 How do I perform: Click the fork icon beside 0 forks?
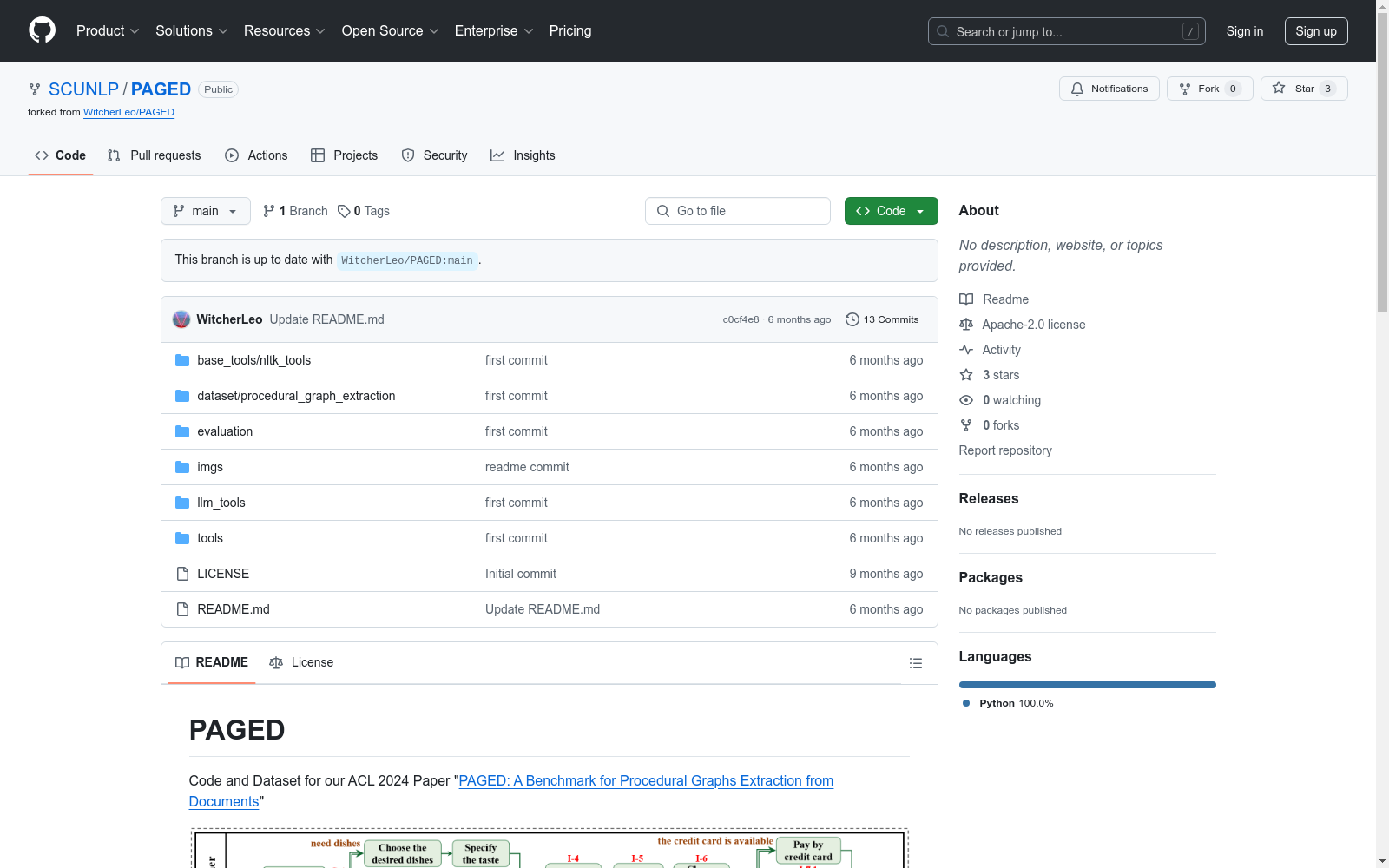pyautogui.click(x=966, y=425)
